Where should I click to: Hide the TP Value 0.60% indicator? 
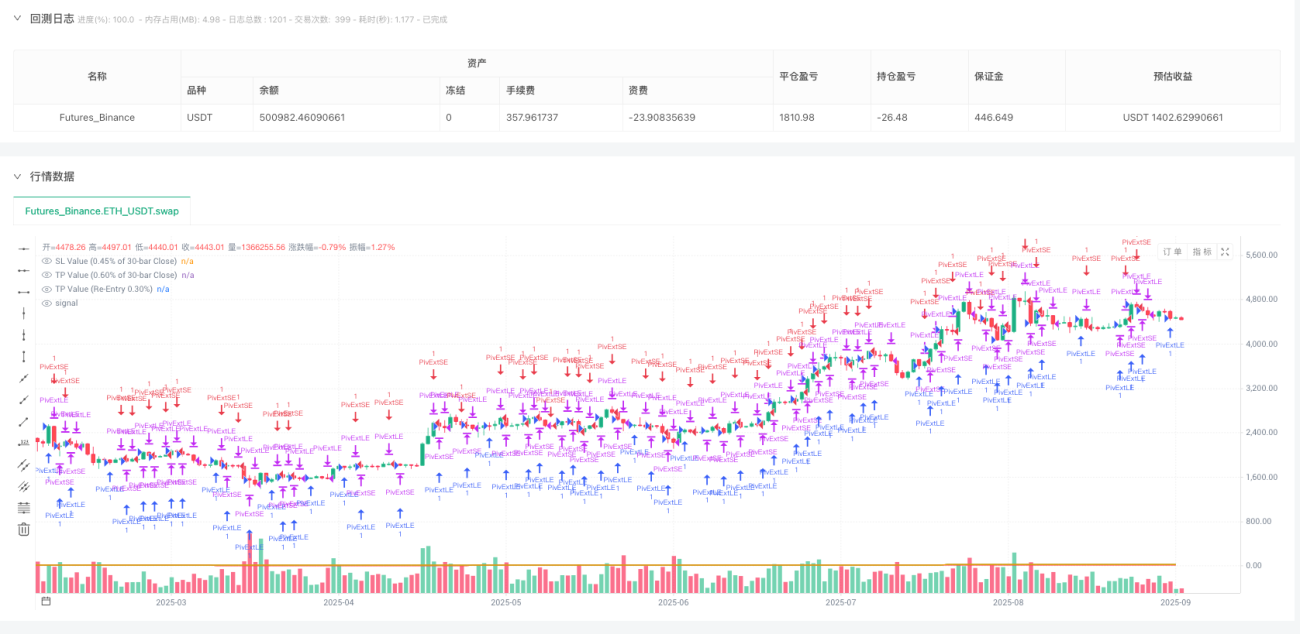(46, 274)
